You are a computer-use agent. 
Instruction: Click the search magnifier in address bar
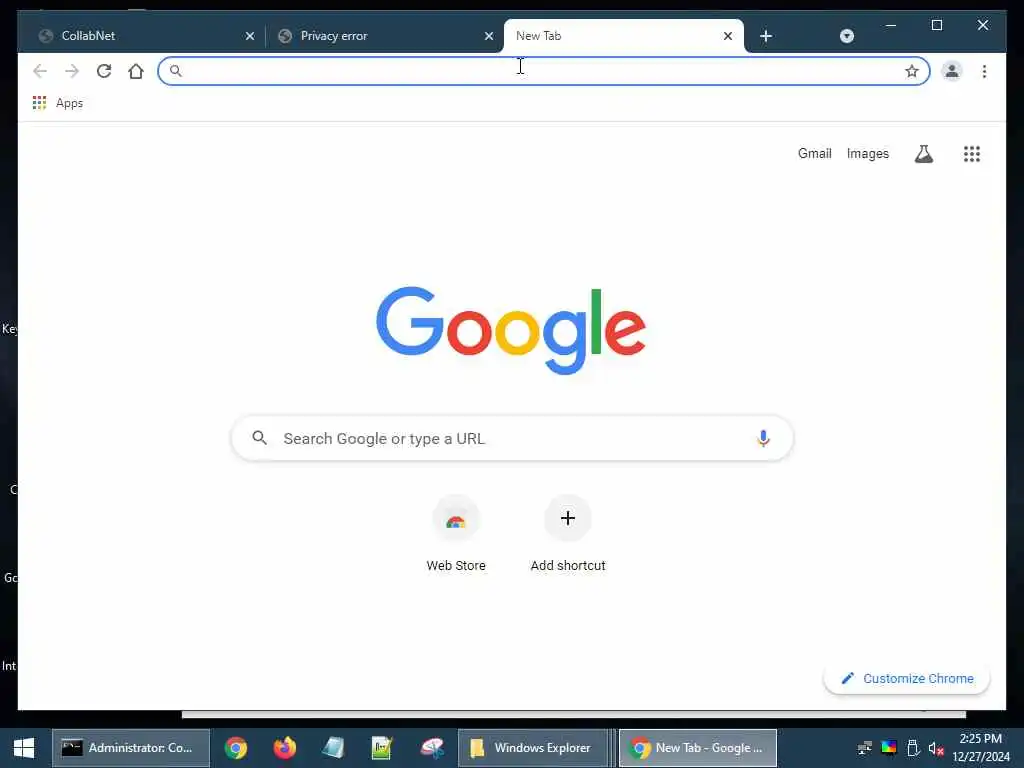point(175,71)
